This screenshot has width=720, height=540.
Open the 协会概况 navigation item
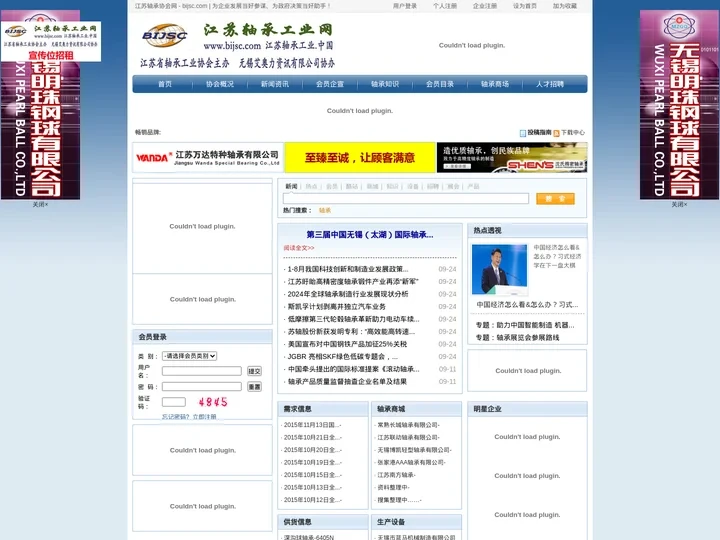[x=220, y=84]
